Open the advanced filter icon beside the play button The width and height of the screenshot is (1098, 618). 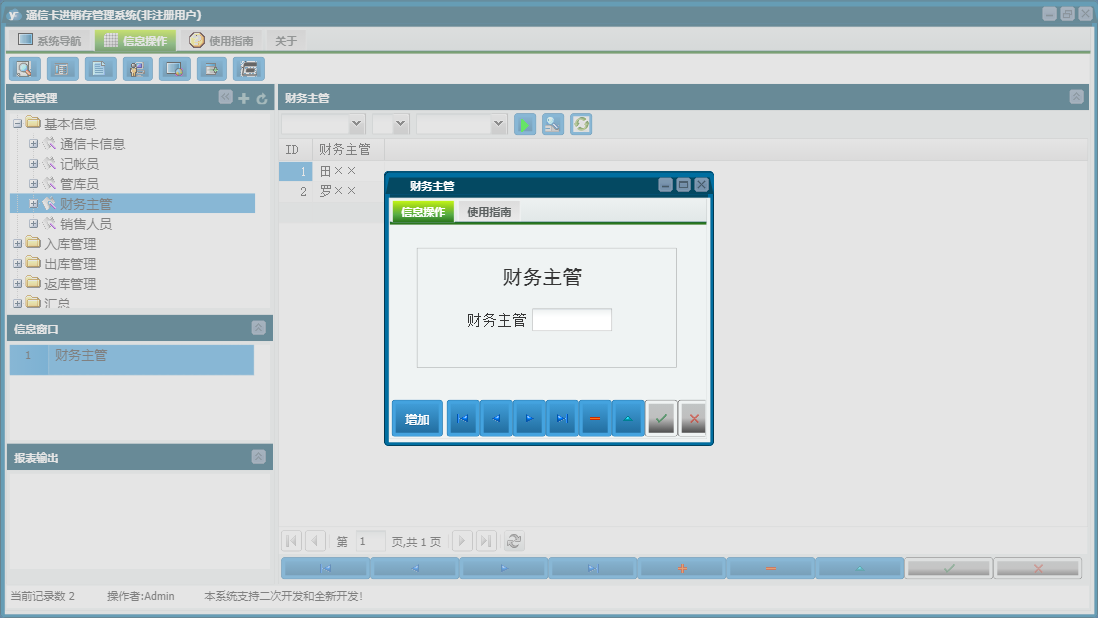[x=552, y=123]
